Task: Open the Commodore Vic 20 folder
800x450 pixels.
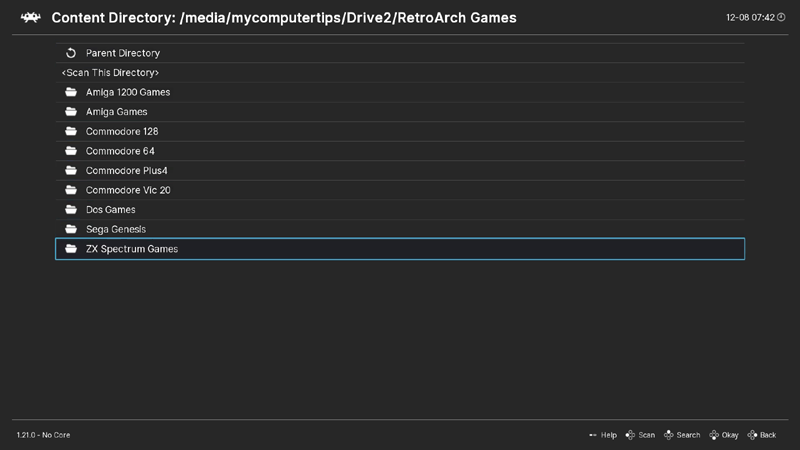Action: (128, 190)
